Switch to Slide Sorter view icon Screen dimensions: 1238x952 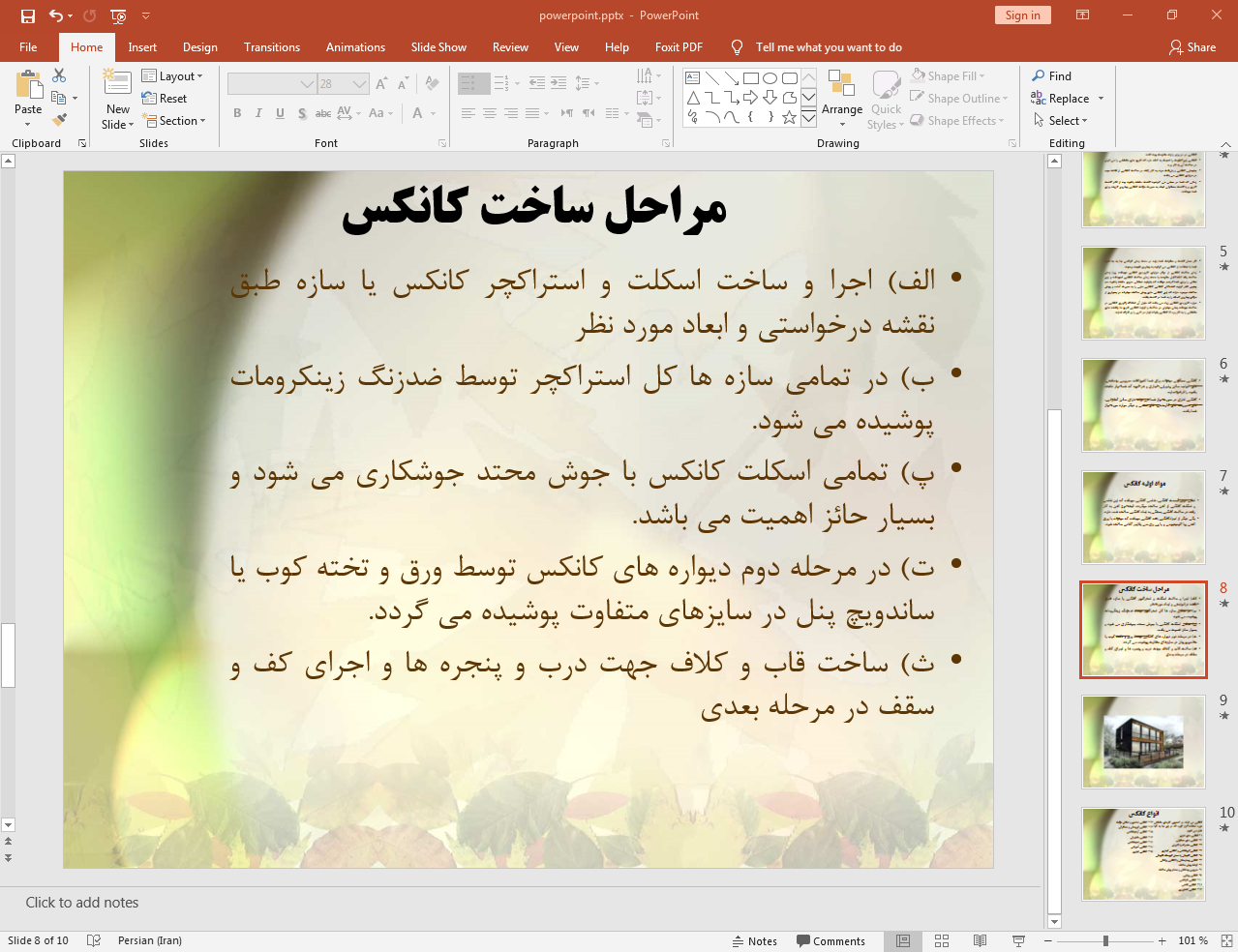(x=942, y=940)
